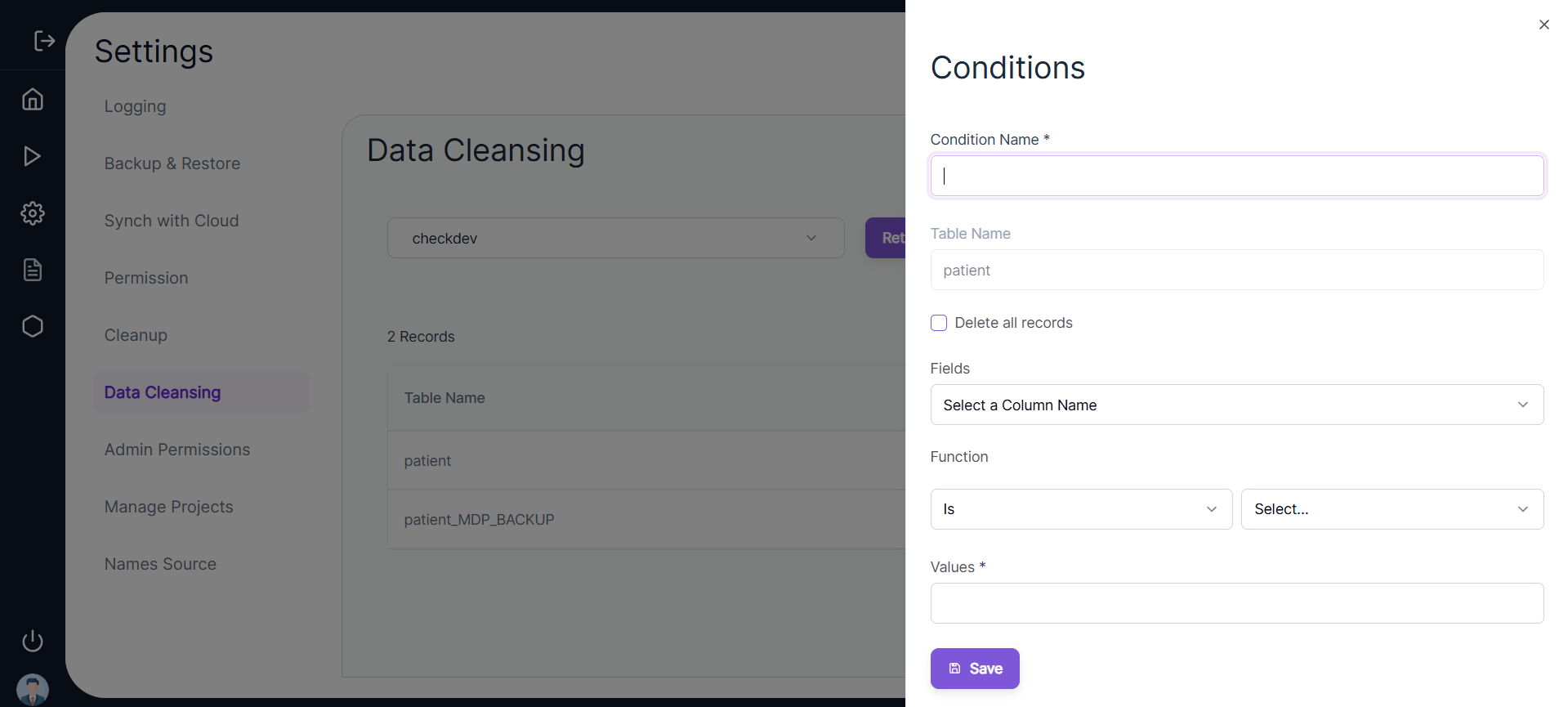Open the Function 'Is' dropdown
This screenshot has height=707, width=1568.
pyautogui.click(x=1080, y=508)
